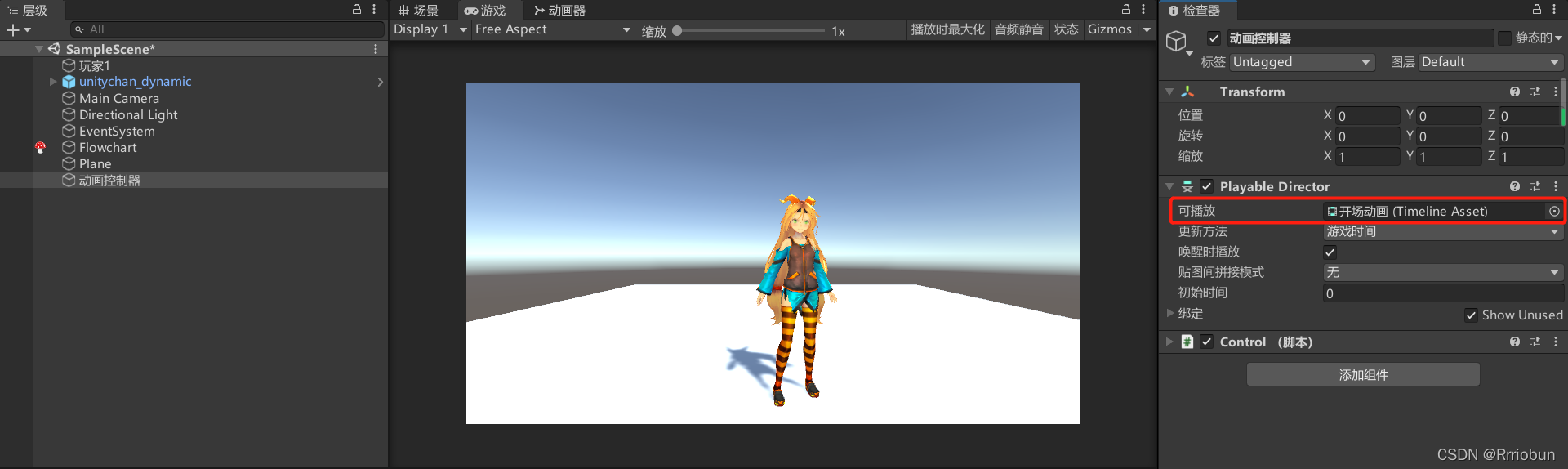Click the cube icon beside 玩家1

69,65
